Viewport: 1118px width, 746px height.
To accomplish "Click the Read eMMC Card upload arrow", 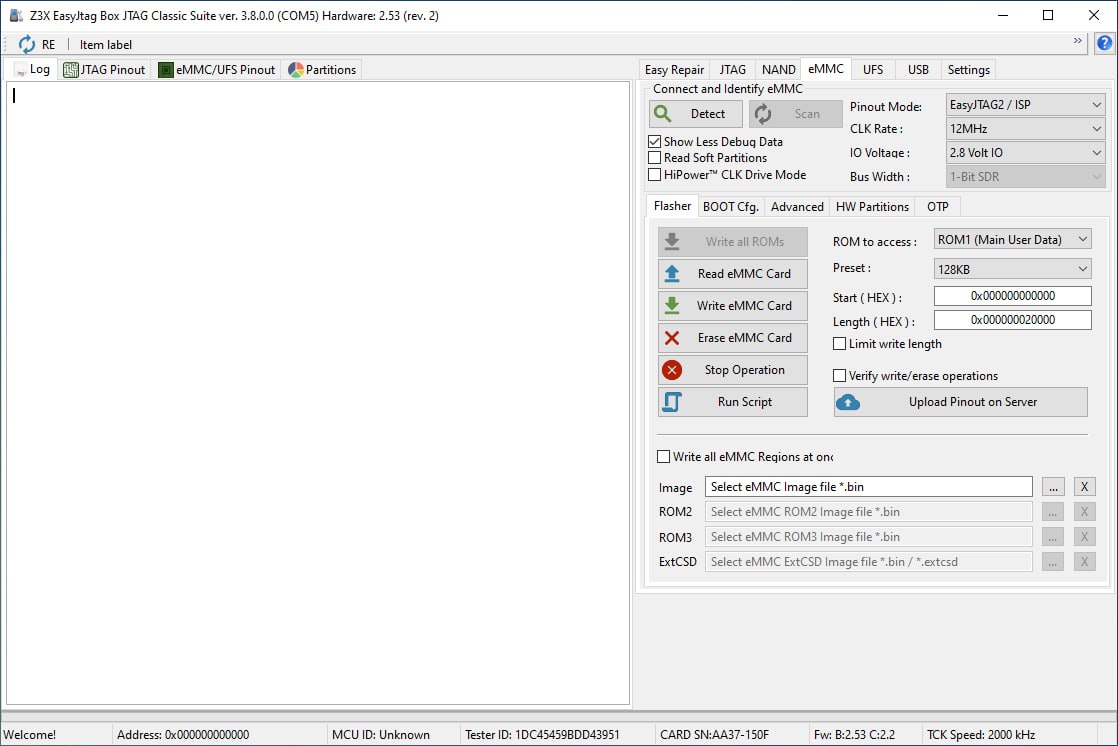I will point(672,274).
